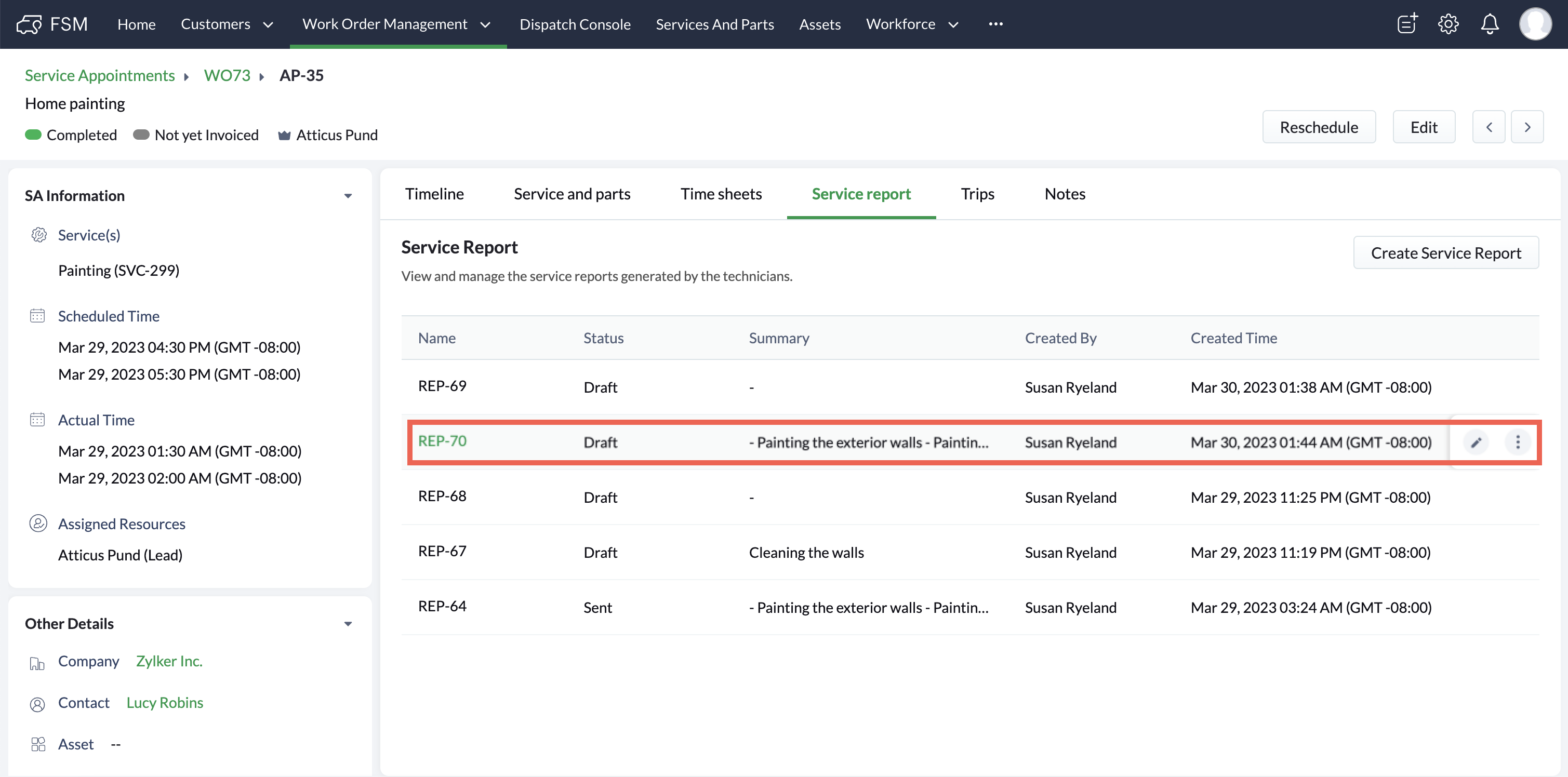Go to the next appointment arrow
Viewport: 1568px width, 777px height.
click(1526, 127)
